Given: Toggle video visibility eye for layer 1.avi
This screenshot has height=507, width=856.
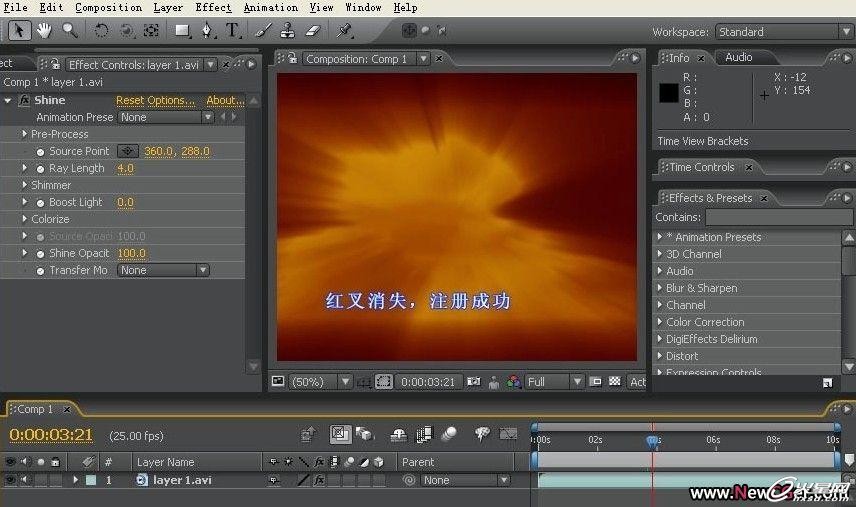Looking at the screenshot, I should pos(10,480).
